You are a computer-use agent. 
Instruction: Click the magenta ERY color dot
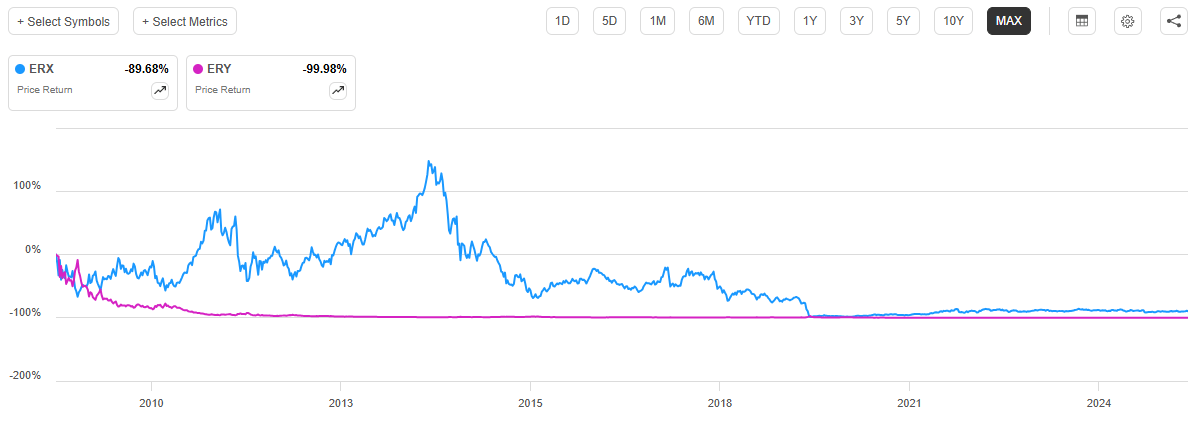[x=198, y=69]
